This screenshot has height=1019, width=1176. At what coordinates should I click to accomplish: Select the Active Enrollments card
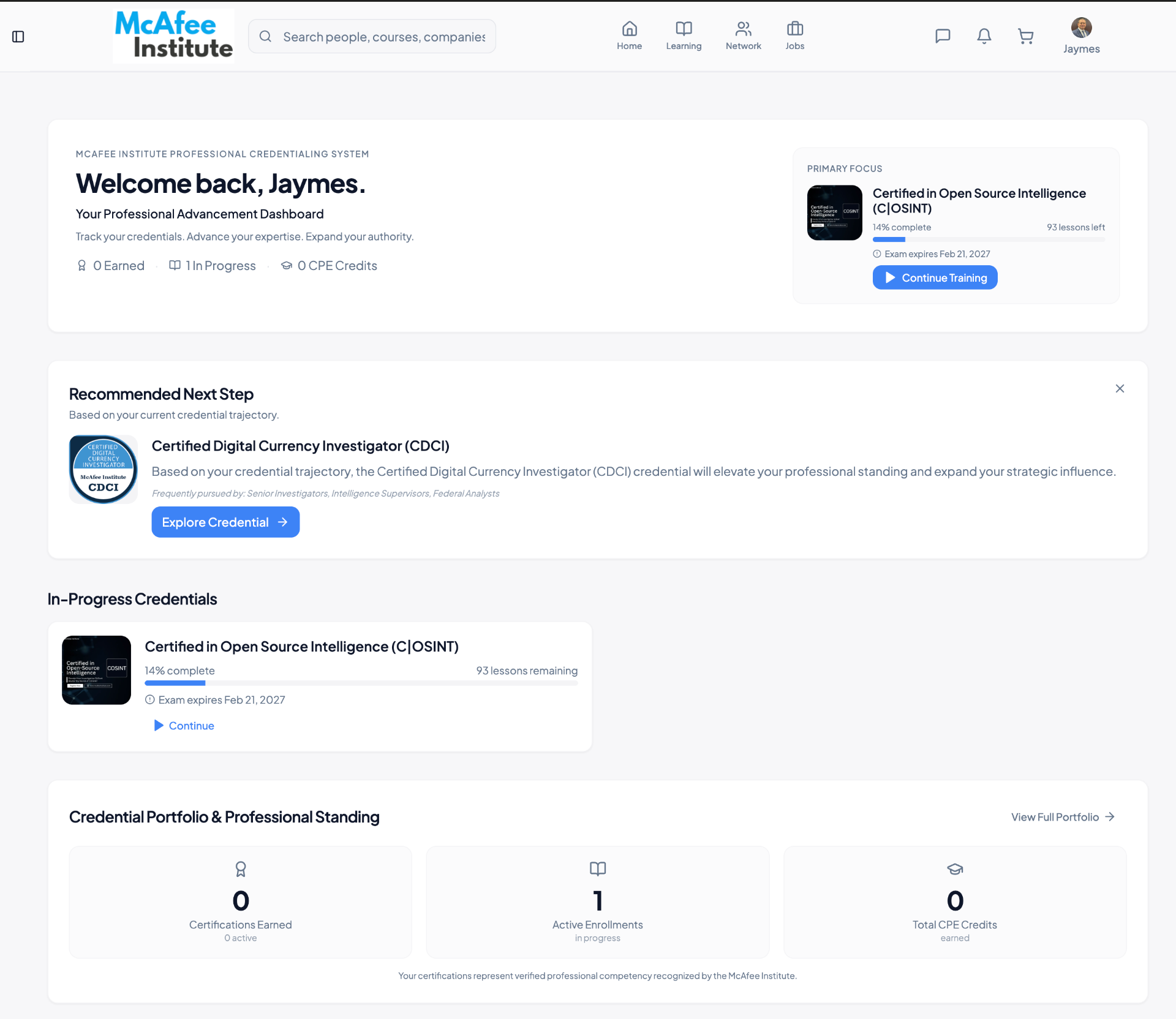point(598,902)
